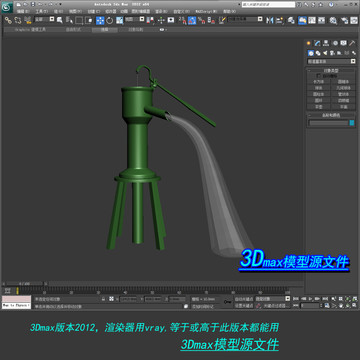Open the named selection sets dropdown
360x360 pixels.
pos(245,20)
